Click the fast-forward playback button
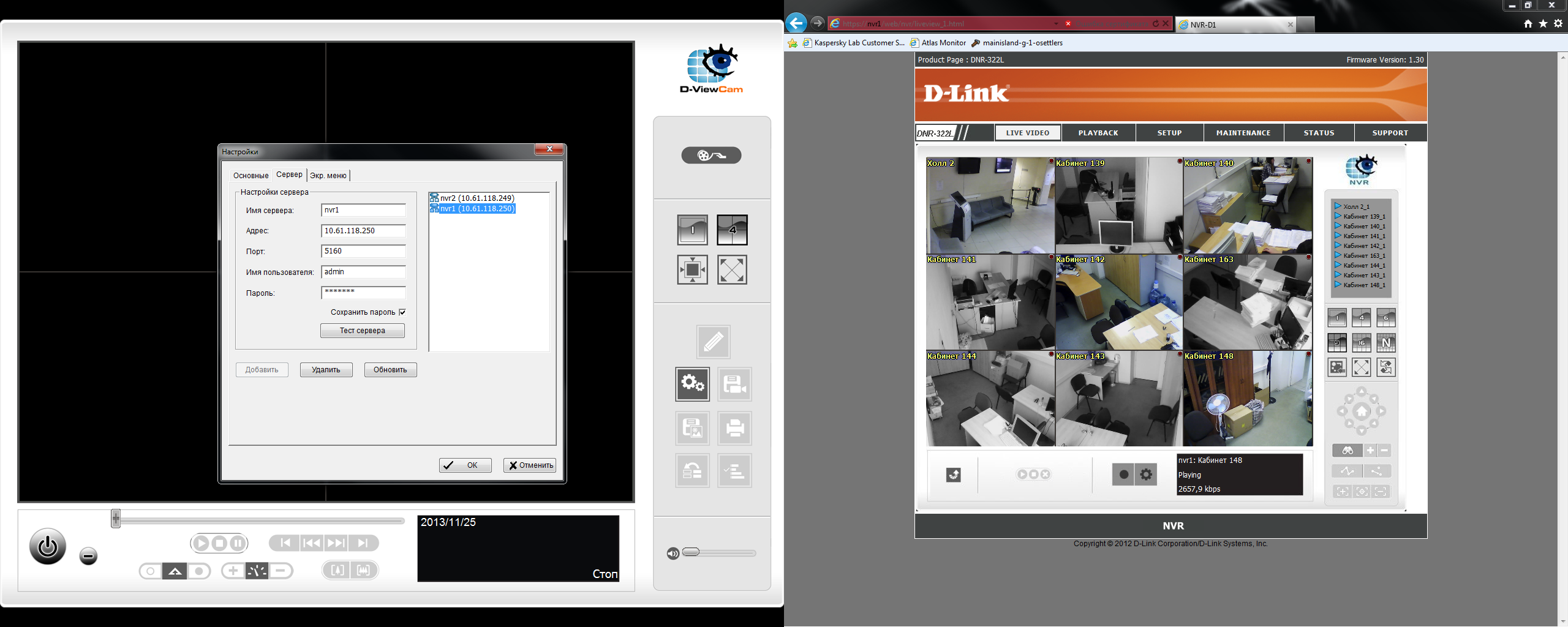 (x=336, y=543)
